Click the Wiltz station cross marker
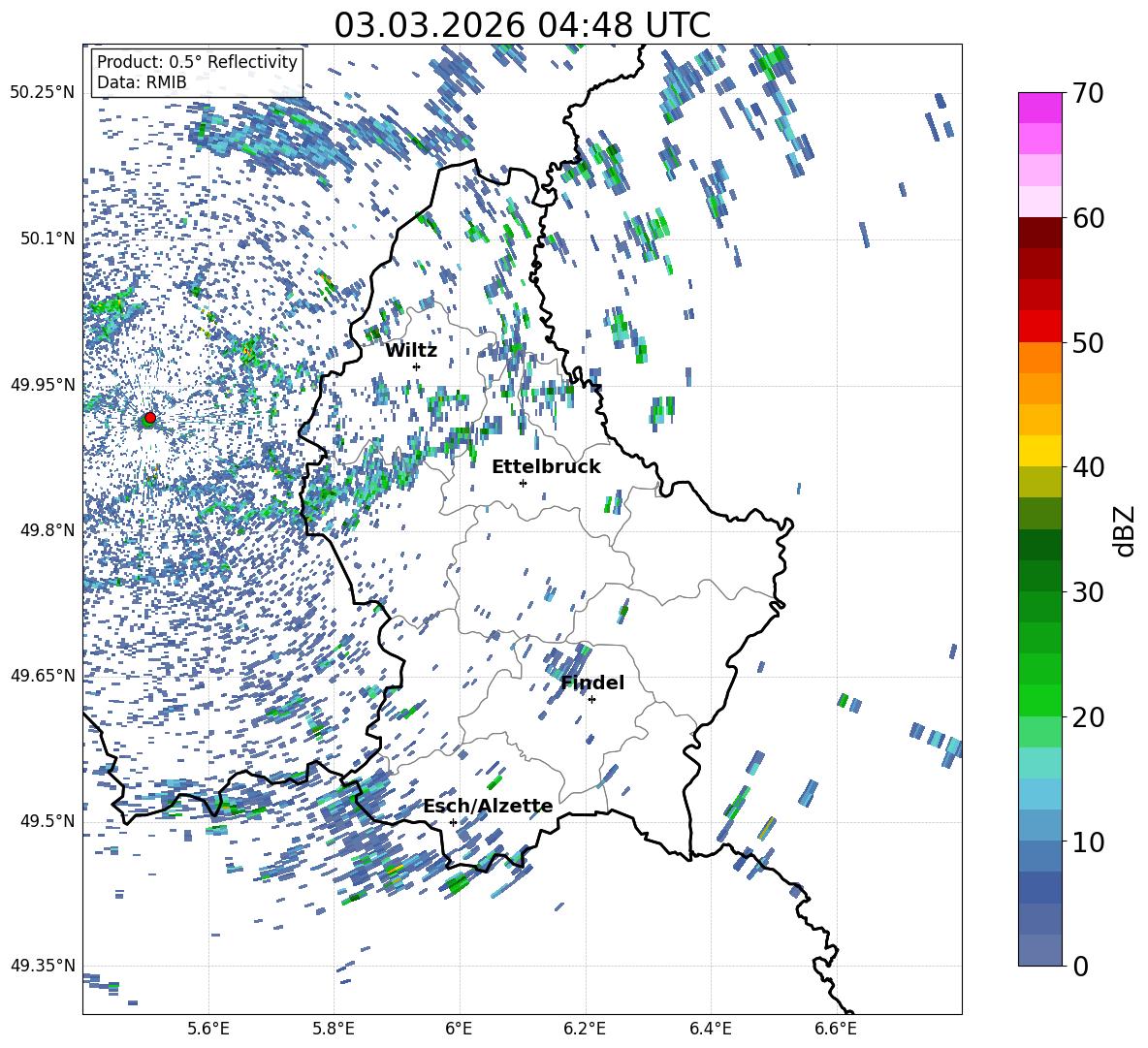Viewport: 1148px width, 1048px height. click(416, 366)
